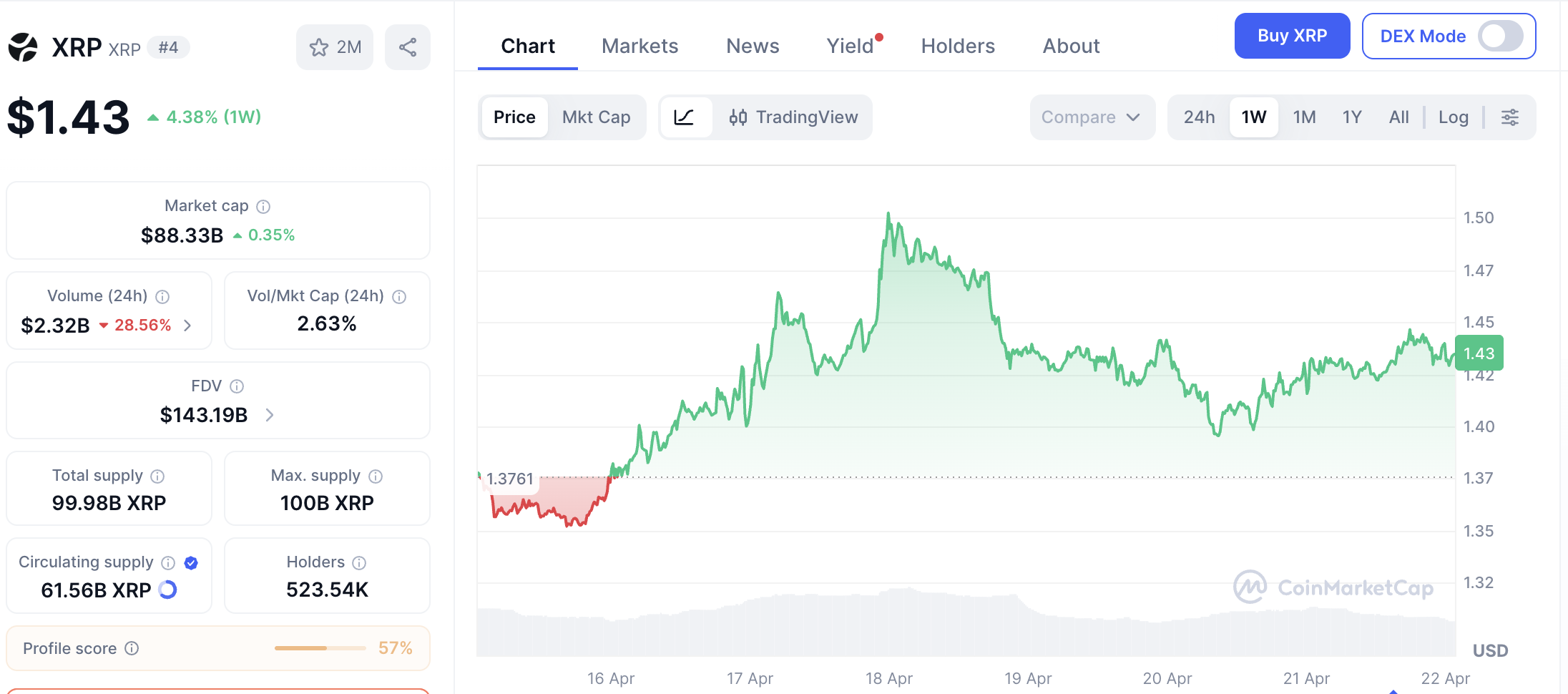Click the Market cap info icon
This screenshot has width=1568, height=694.
coord(263,207)
